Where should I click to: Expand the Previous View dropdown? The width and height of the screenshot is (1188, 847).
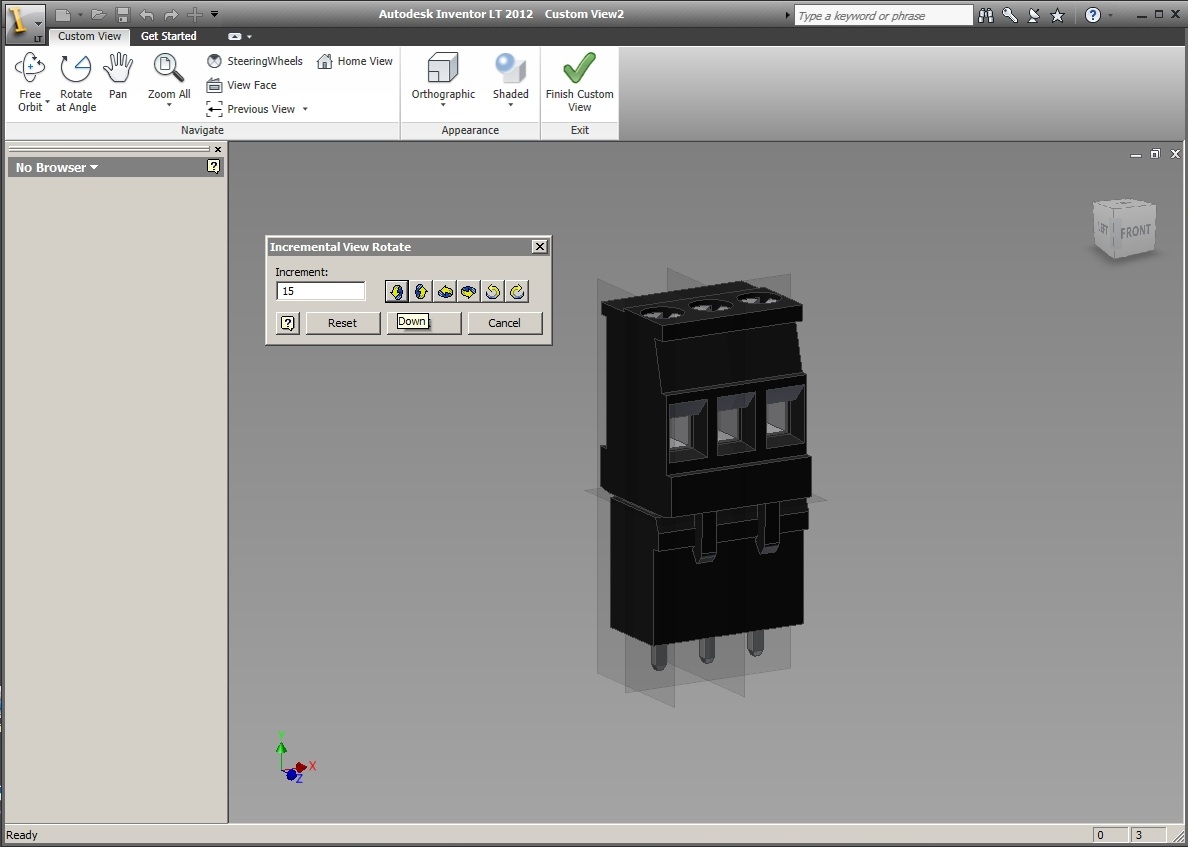pyautogui.click(x=304, y=108)
